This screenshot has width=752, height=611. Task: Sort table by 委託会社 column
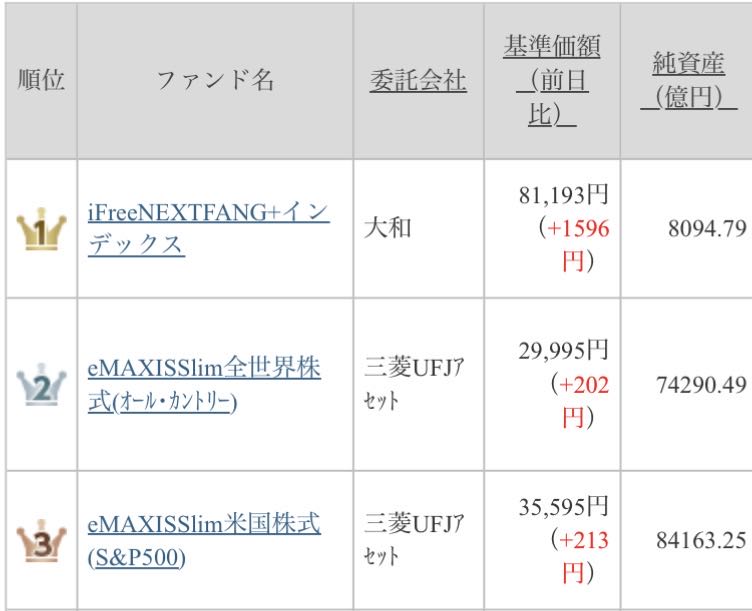tap(418, 80)
